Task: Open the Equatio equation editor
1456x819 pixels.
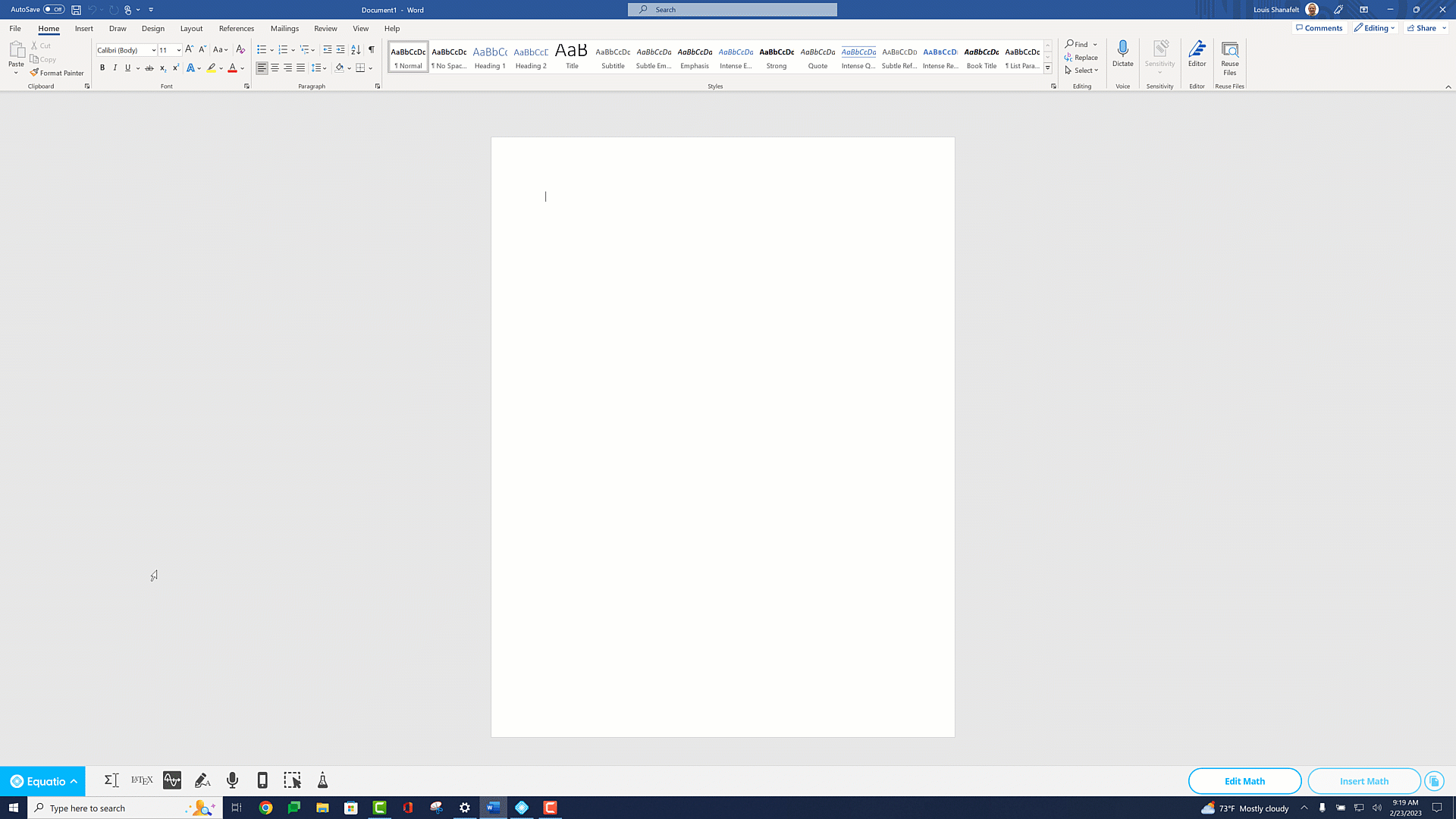Action: [111, 780]
